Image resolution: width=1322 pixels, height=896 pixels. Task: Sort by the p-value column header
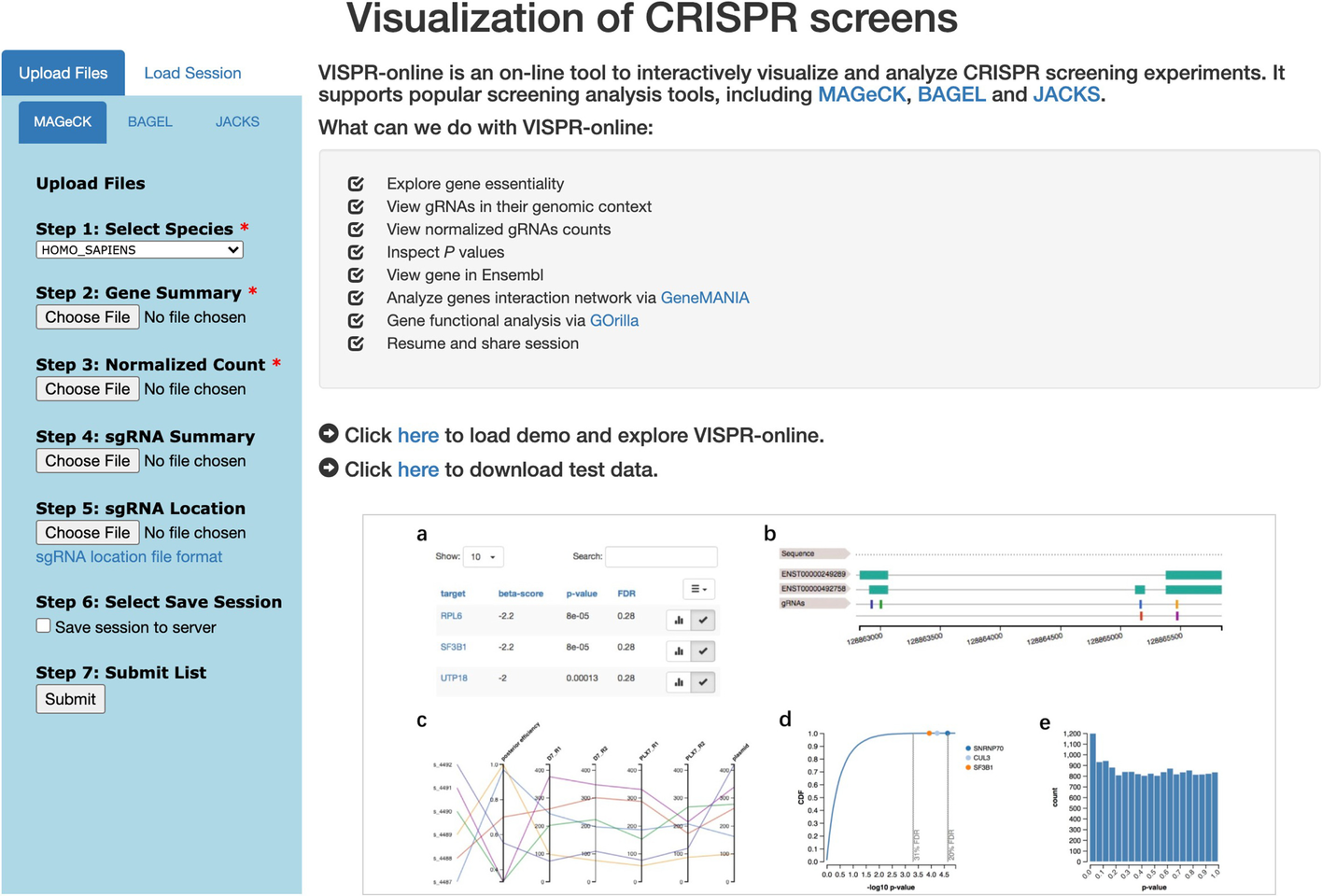click(x=582, y=594)
